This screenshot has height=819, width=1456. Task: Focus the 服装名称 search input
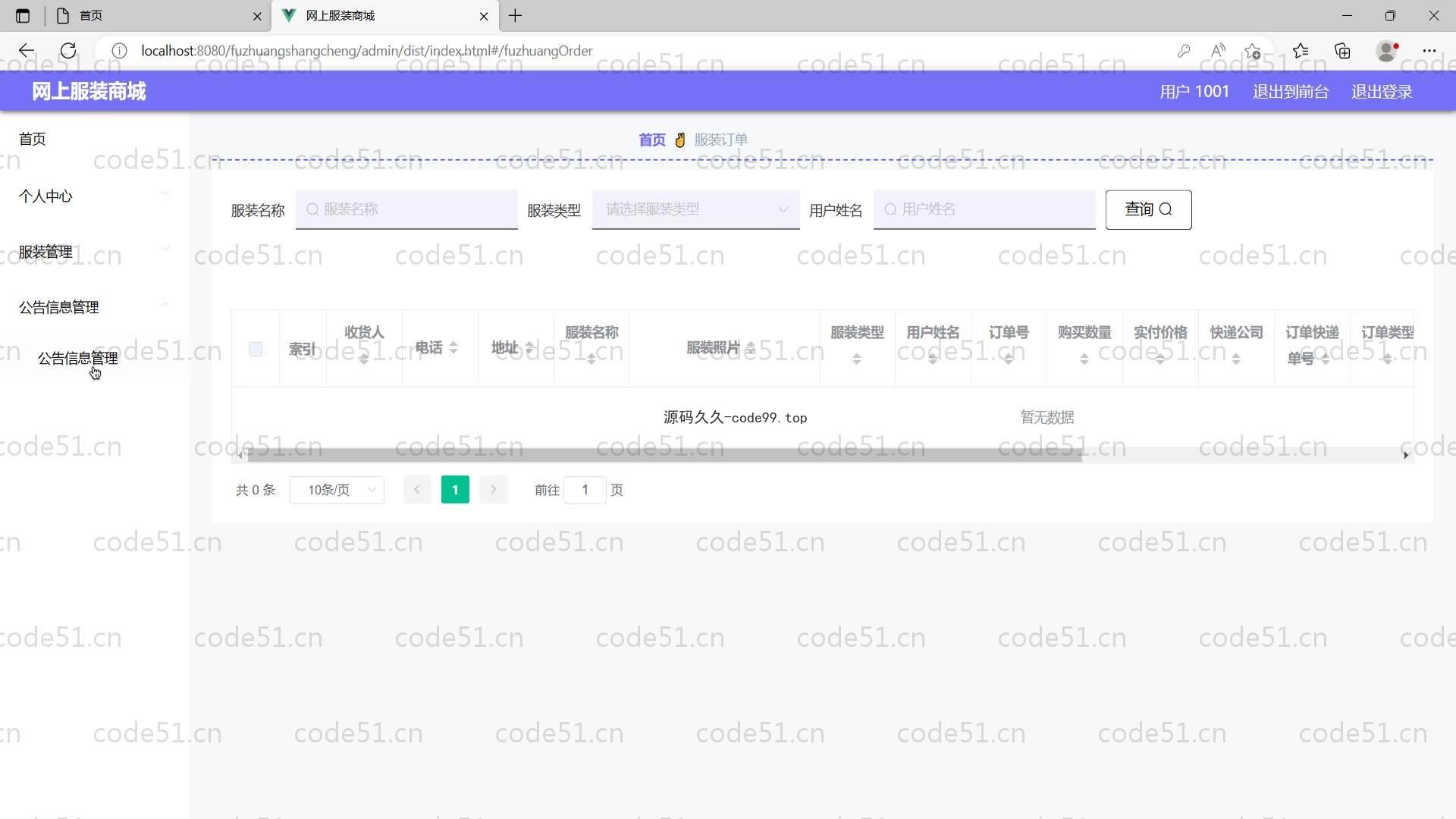click(406, 209)
